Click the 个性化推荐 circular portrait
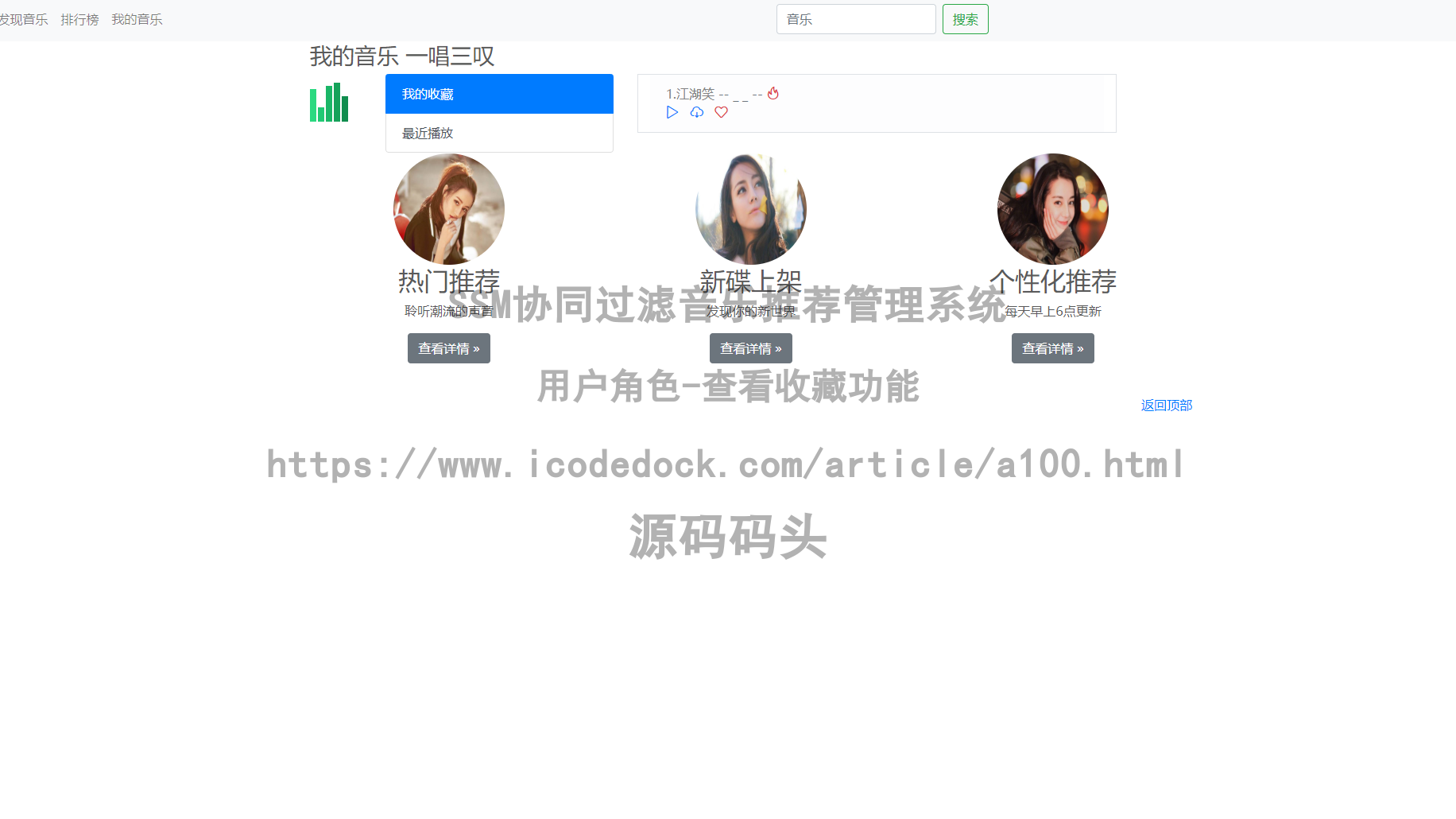Screen dimensions: 1456x819 pyautogui.click(x=1053, y=209)
